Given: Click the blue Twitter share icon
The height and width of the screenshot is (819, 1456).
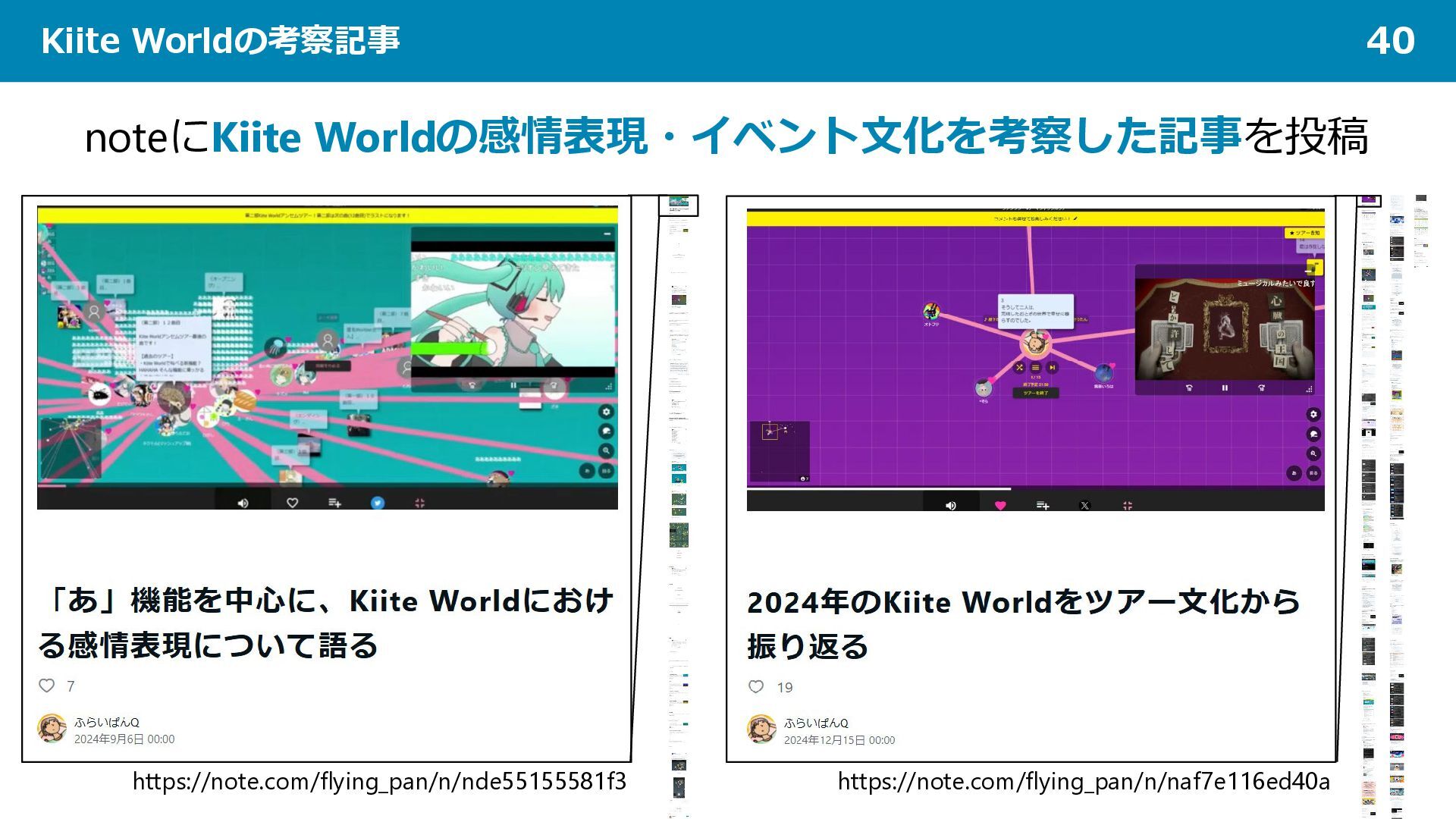Looking at the screenshot, I should [377, 503].
